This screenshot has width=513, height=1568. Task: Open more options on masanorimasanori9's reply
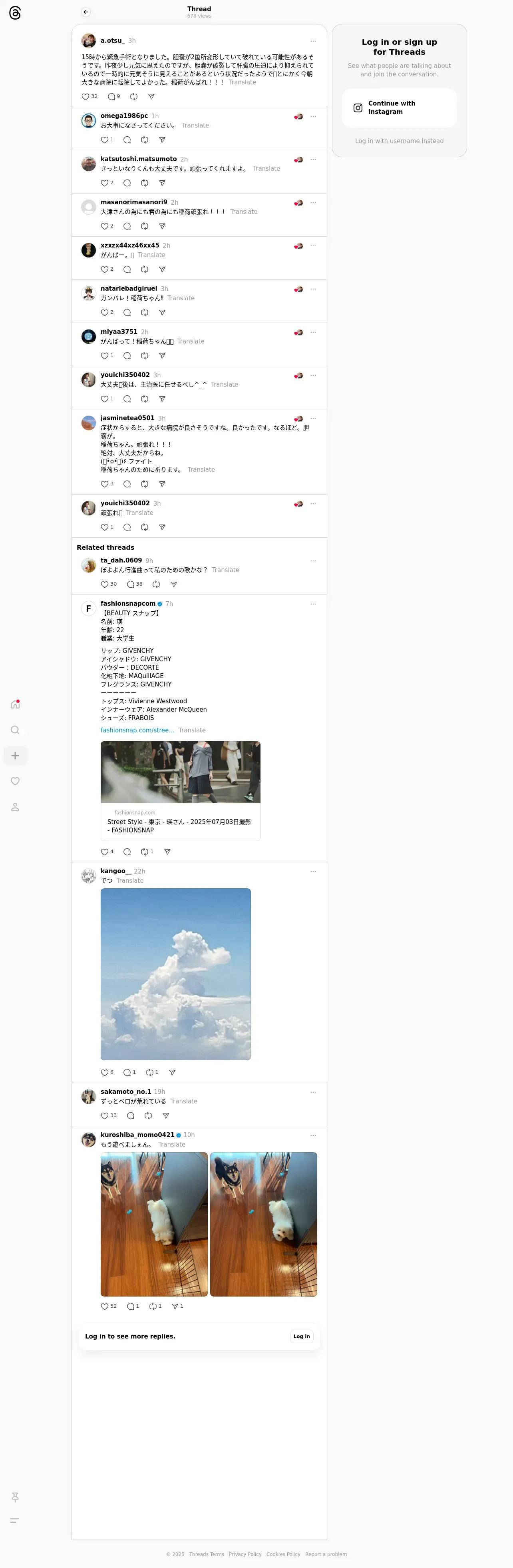(x=313, y=203)
